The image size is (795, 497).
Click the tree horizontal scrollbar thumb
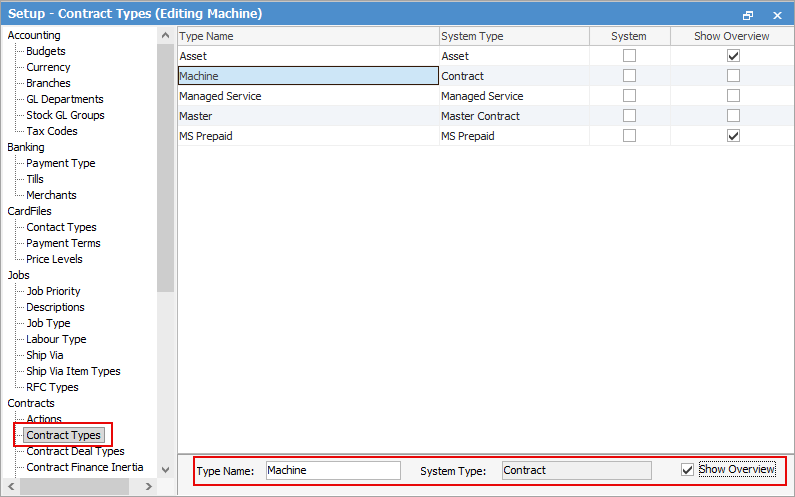click(x=74, y=487)
